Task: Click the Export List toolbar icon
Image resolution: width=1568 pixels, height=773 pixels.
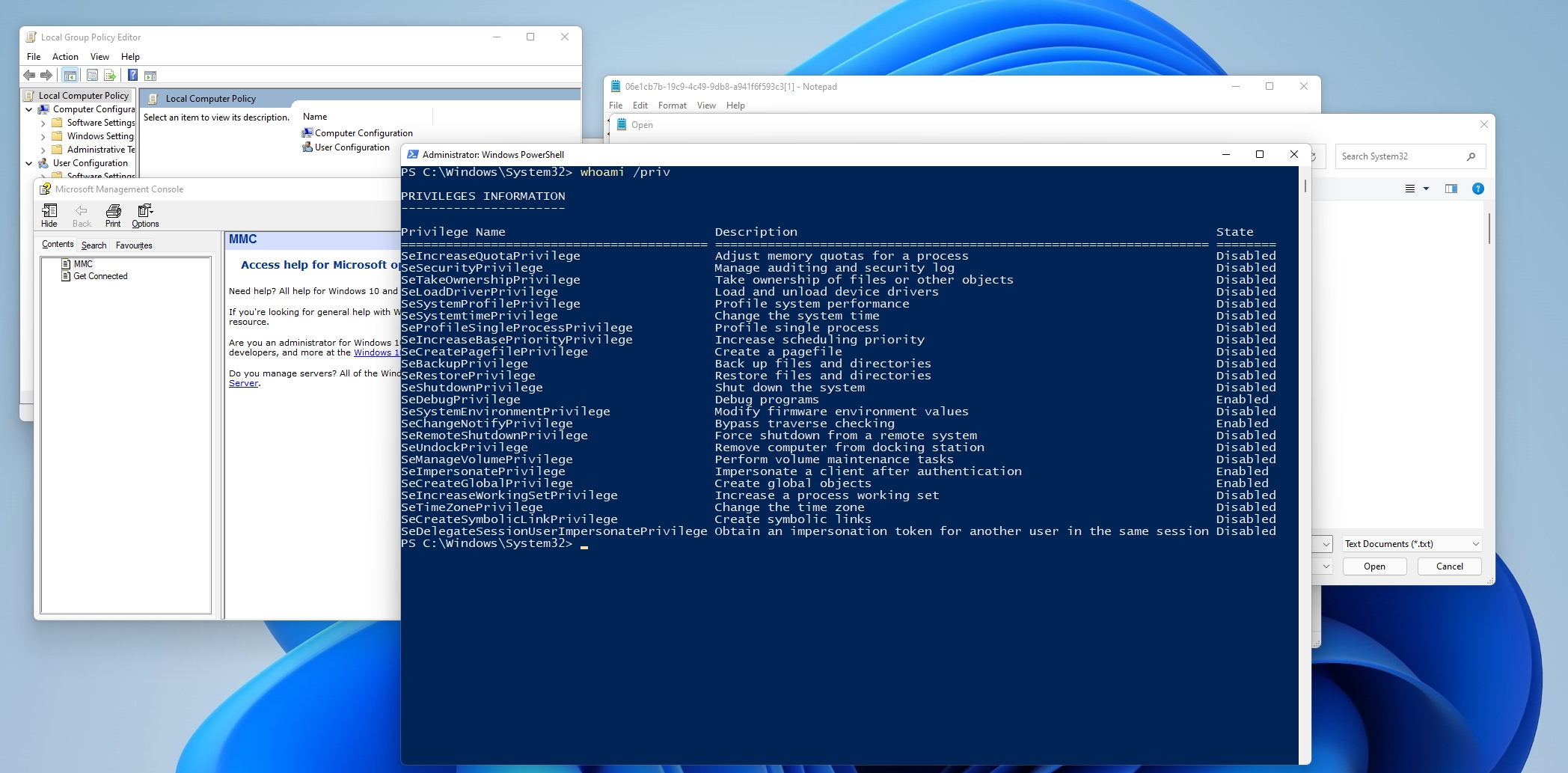Action: pos(110,75)
